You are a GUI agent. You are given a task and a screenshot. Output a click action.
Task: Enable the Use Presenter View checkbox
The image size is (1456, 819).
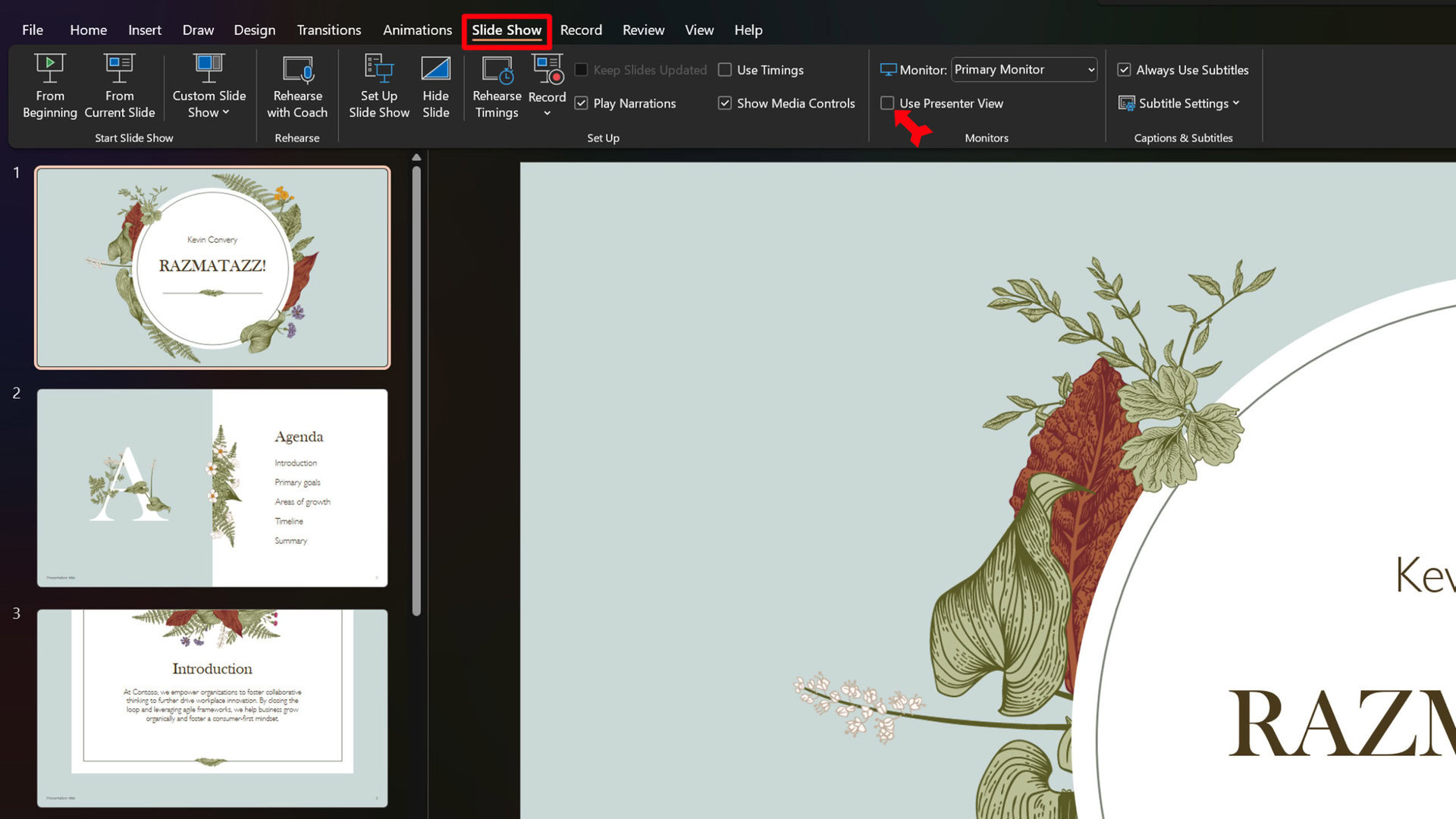click(887, 103)
